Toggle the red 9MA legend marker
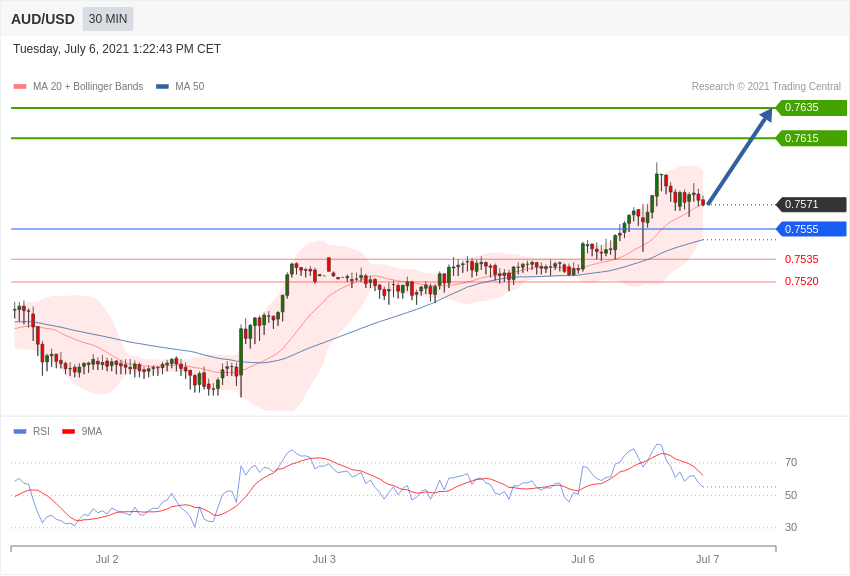The image size is (850, 576). [x=68, y=432]
